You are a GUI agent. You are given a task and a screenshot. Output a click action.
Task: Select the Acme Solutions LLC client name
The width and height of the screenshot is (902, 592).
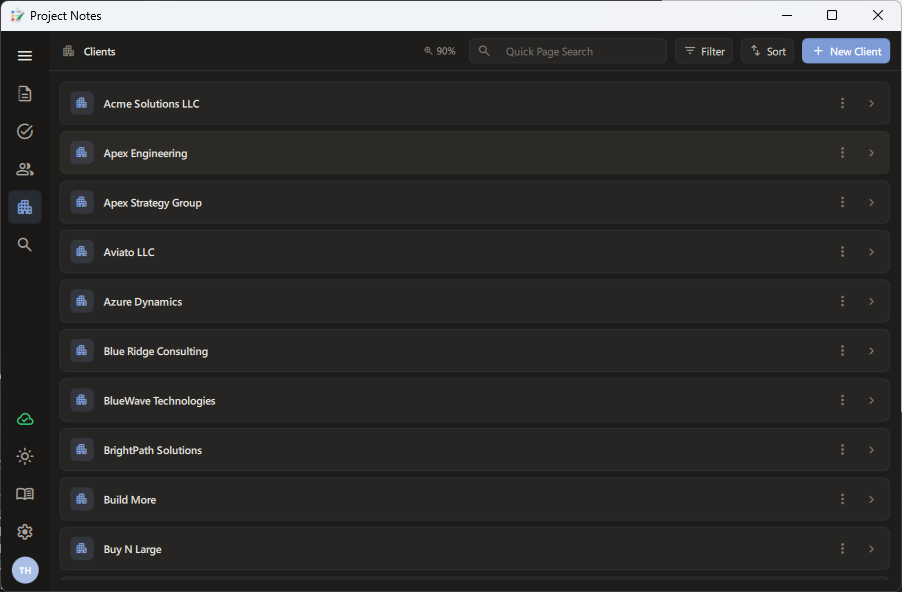tap(151, 104)
